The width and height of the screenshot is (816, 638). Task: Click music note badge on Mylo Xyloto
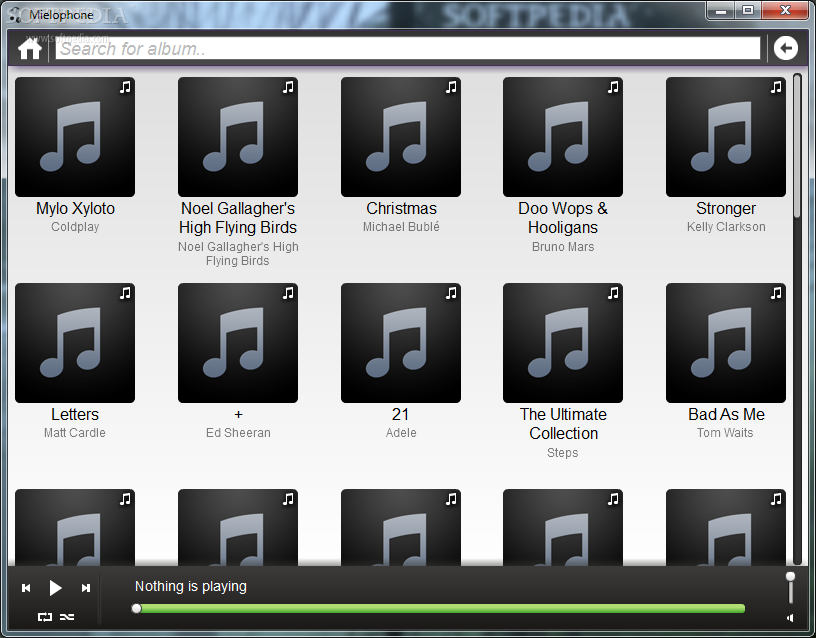coord(125,87)
